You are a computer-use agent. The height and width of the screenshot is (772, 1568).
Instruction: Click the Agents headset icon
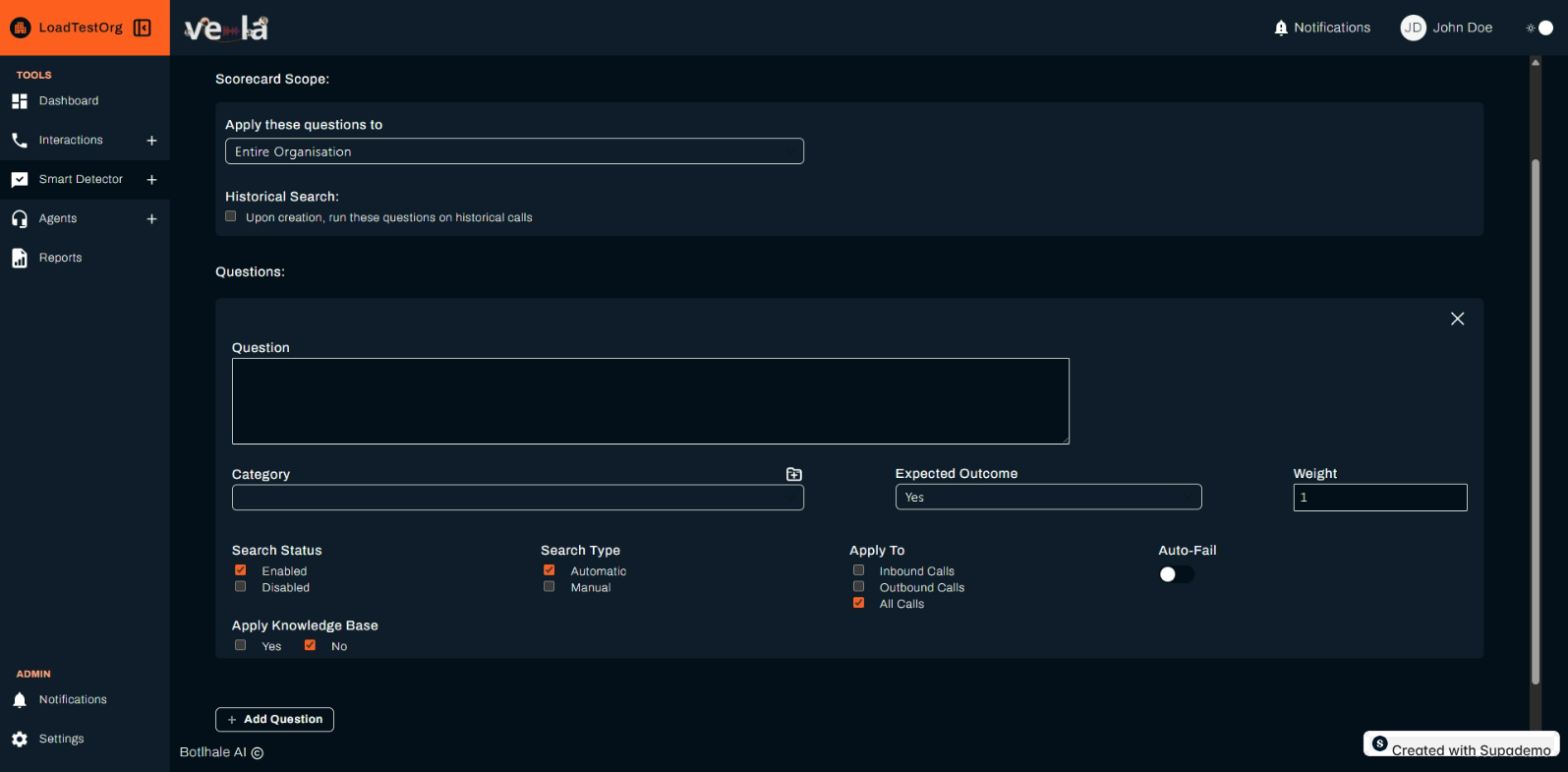(x=20, y=219)
